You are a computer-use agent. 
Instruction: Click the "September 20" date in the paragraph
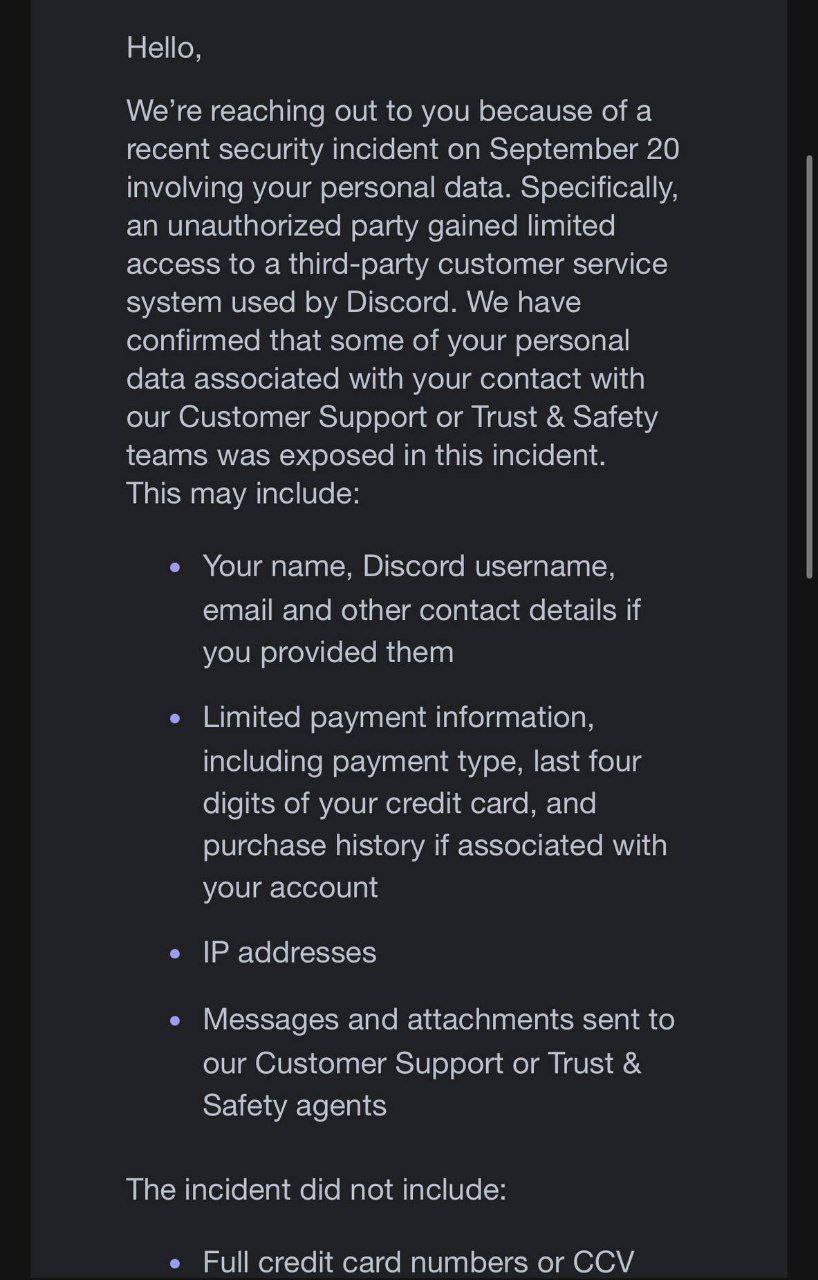(x=584, y=149)
